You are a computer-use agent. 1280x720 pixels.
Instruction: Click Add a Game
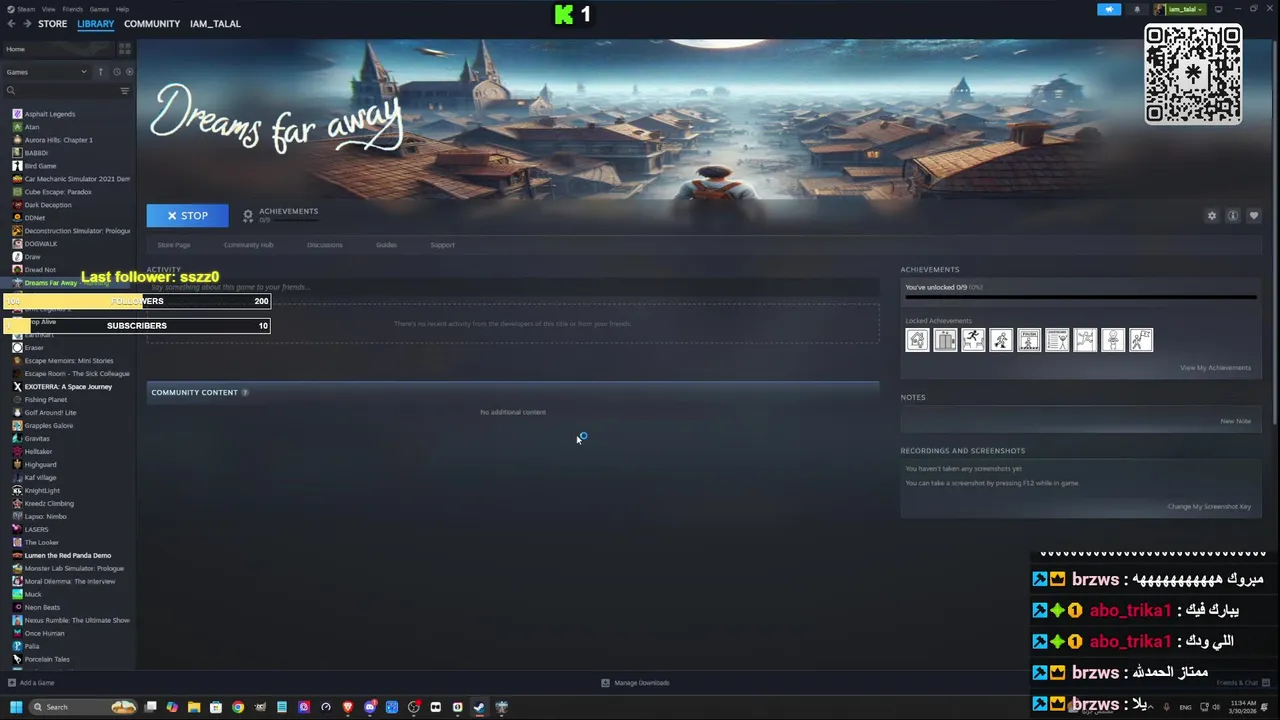[31, 683]
